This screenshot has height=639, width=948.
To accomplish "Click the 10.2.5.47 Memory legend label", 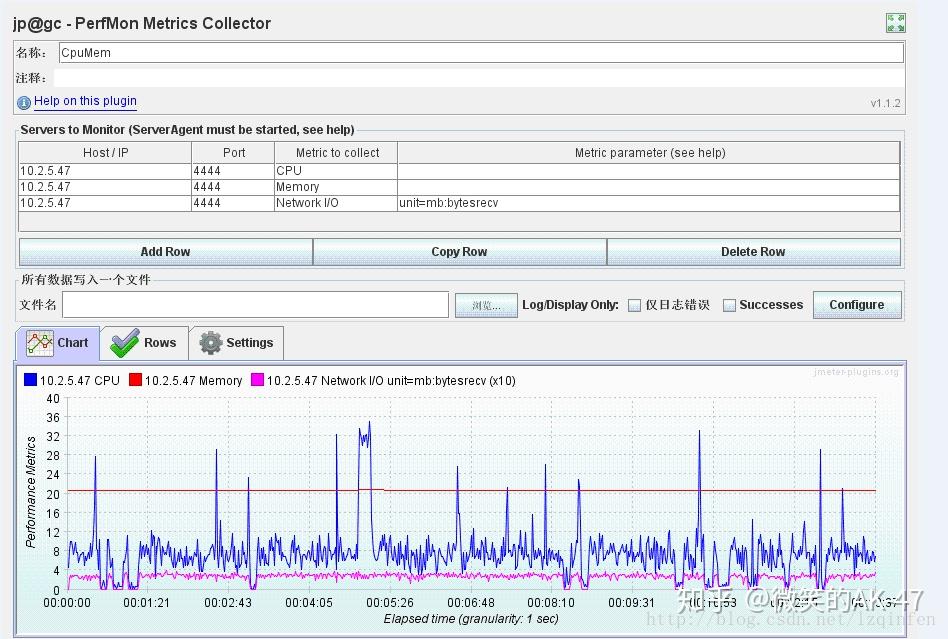I will [x=193, y=380].
